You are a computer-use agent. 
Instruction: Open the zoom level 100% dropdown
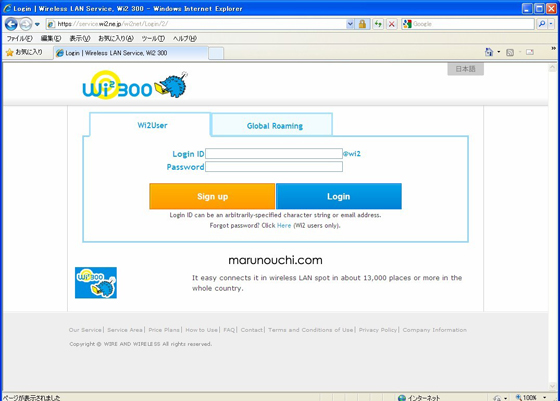tap(531, 397)
